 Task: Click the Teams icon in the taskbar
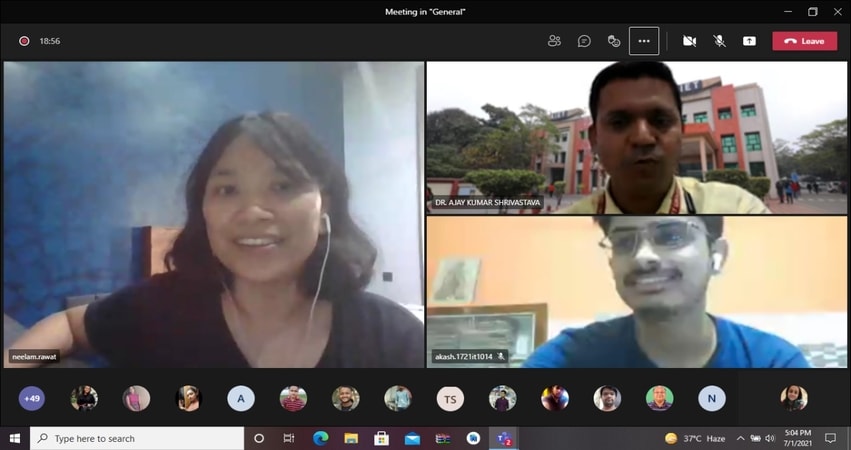click(x=503, y=438)
